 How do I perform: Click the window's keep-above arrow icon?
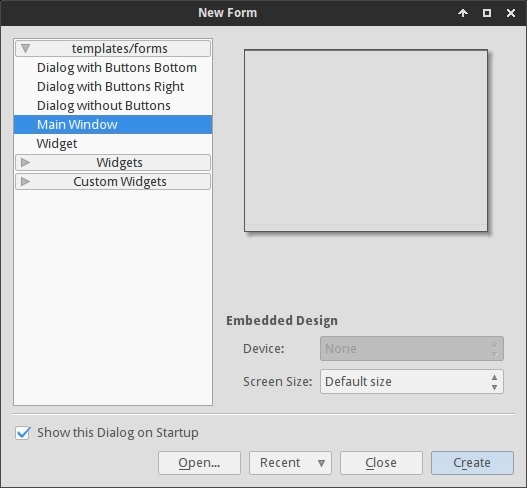[463, 13]
